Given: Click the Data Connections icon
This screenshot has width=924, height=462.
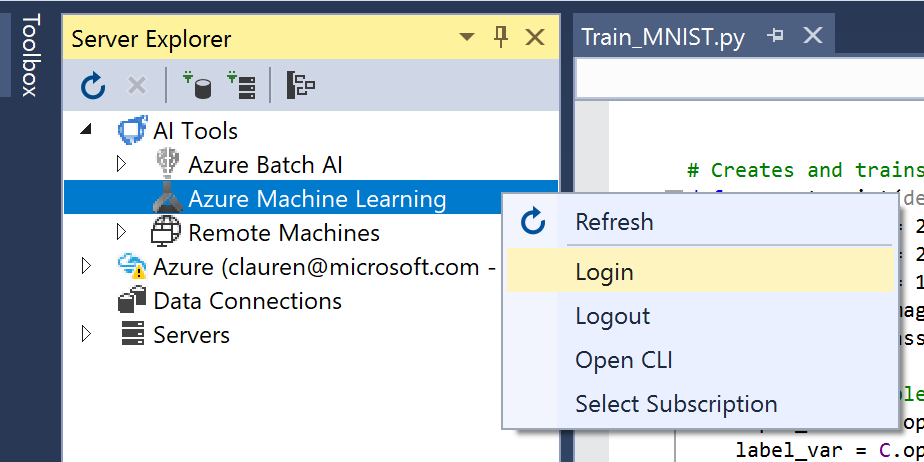Looking at the screenshot, I should (132, 301).
